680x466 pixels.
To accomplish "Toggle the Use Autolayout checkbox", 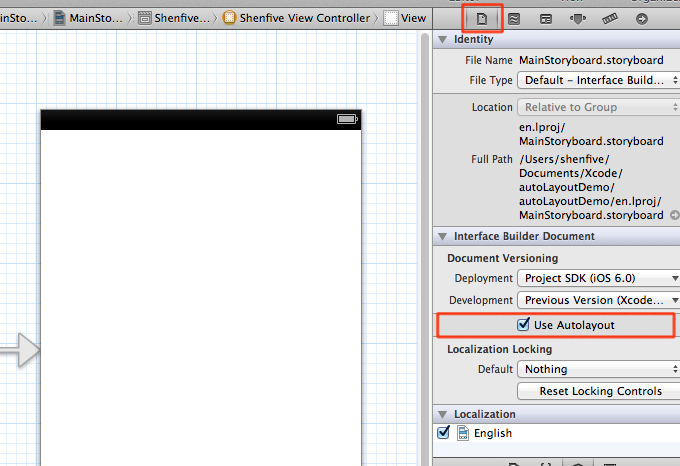I will click(x=523, y=324).
